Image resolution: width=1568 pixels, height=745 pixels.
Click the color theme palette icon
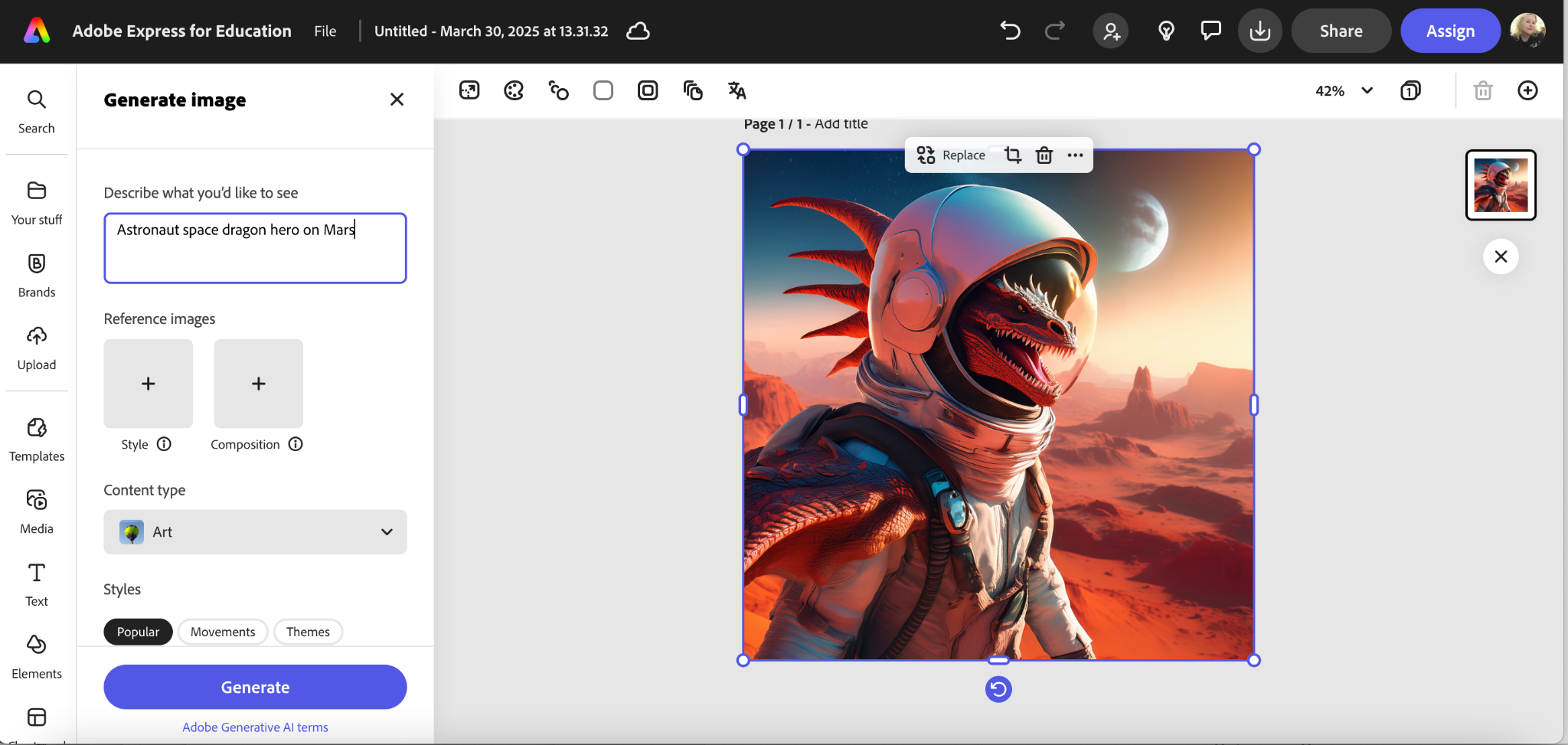click(x=514, y=90)
